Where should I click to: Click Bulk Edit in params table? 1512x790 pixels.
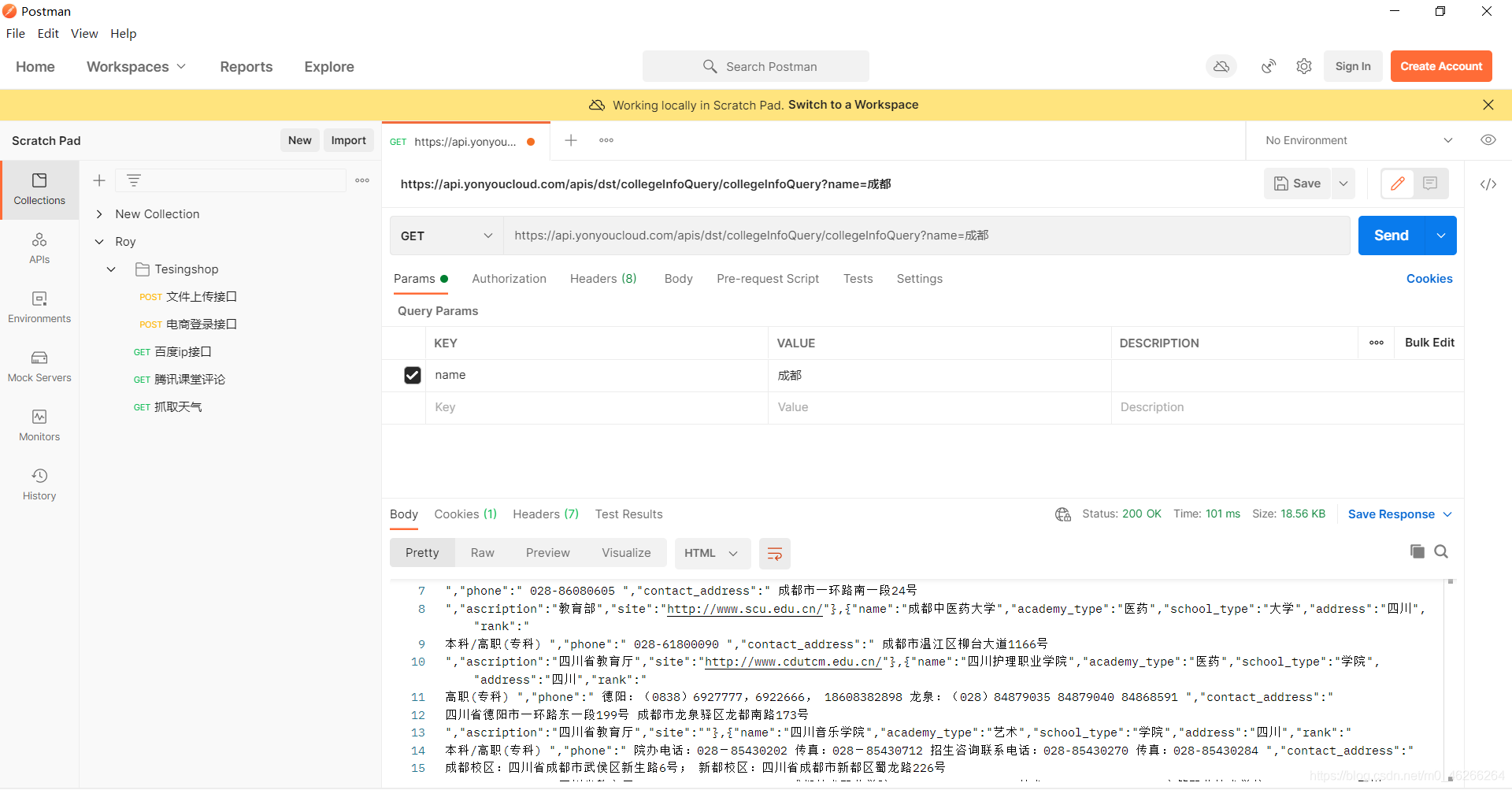(x=1429, y=343)
